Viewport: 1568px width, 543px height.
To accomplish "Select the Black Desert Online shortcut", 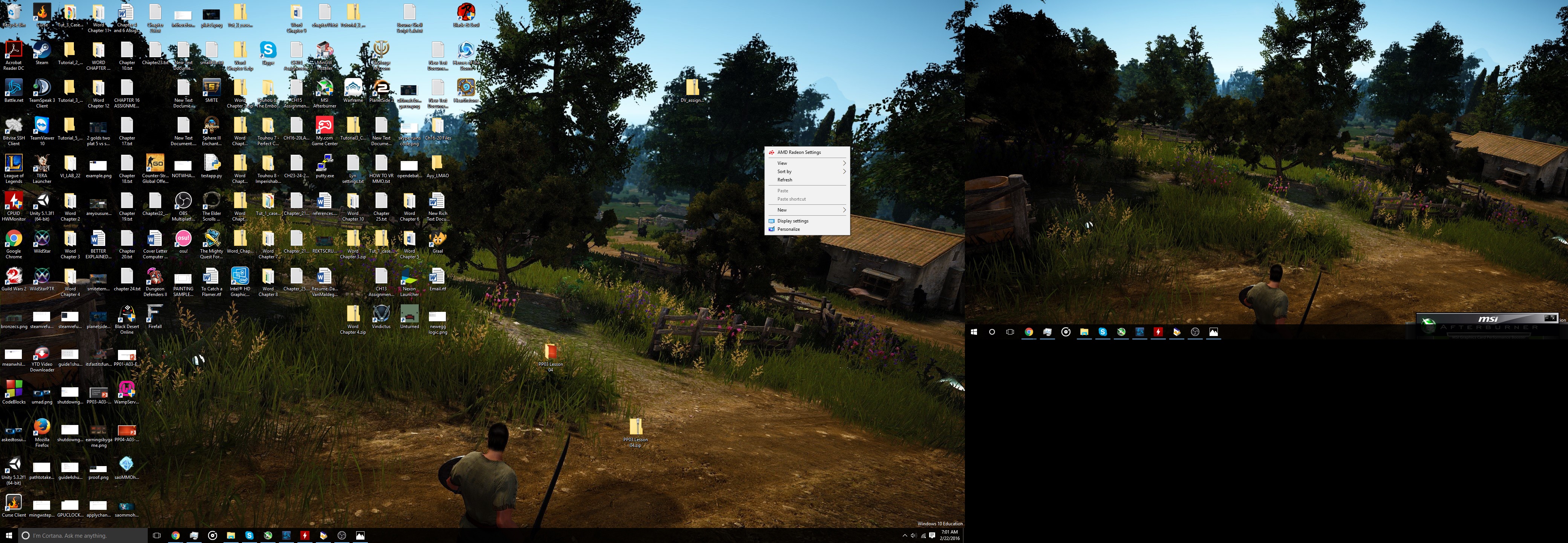I will tap(127, 315).
